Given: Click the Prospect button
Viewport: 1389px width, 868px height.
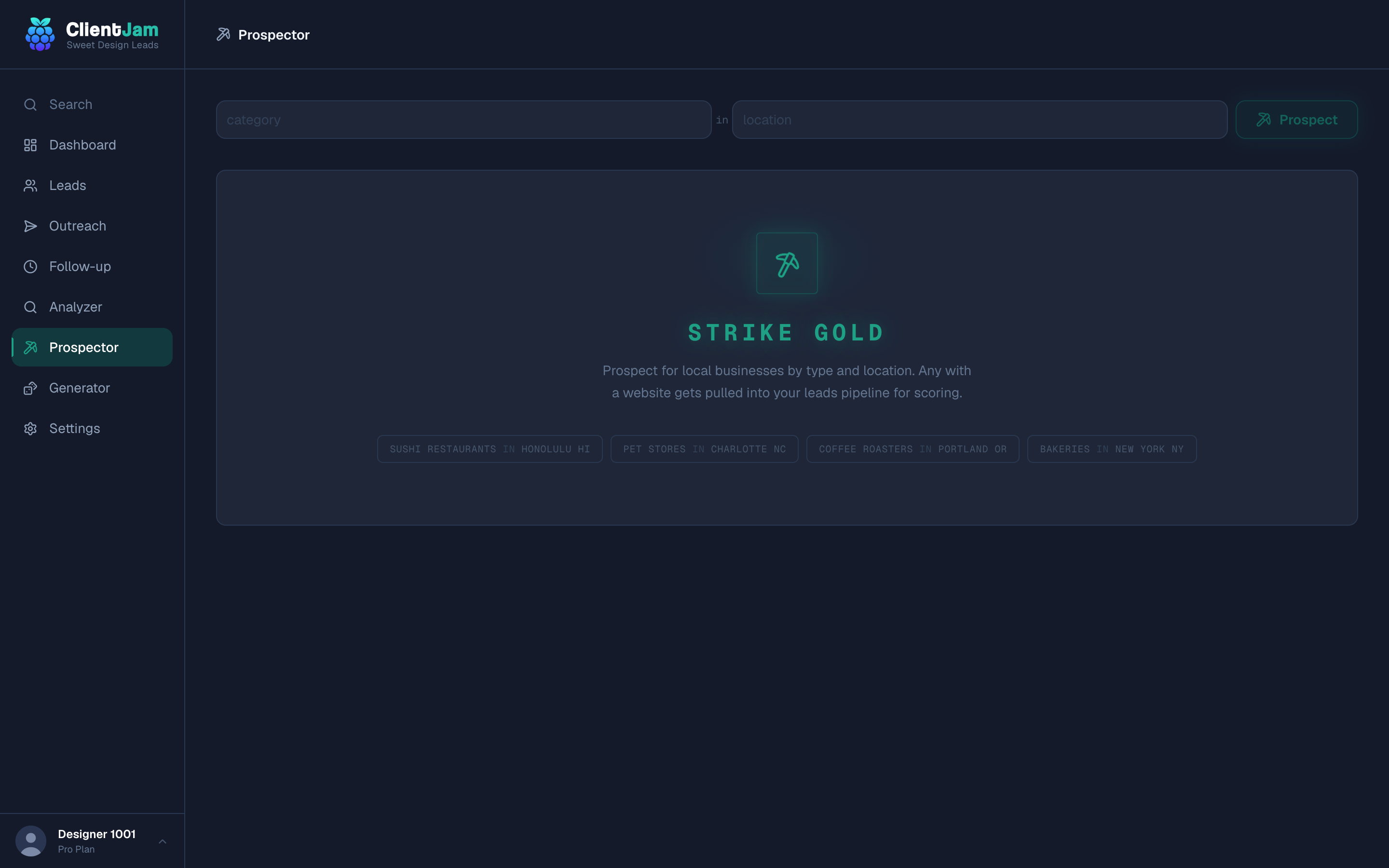Looking at the screenshot, I should click(x=1296, y=120).
